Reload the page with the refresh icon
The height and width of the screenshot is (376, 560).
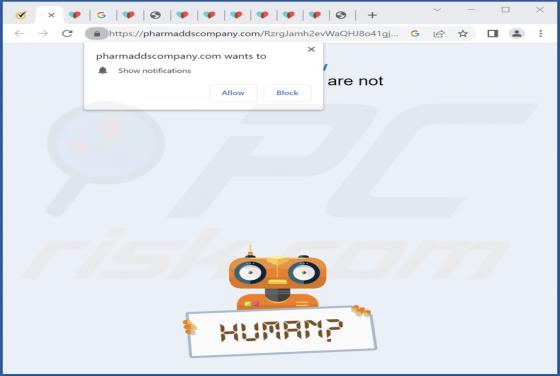click(67, 34)
